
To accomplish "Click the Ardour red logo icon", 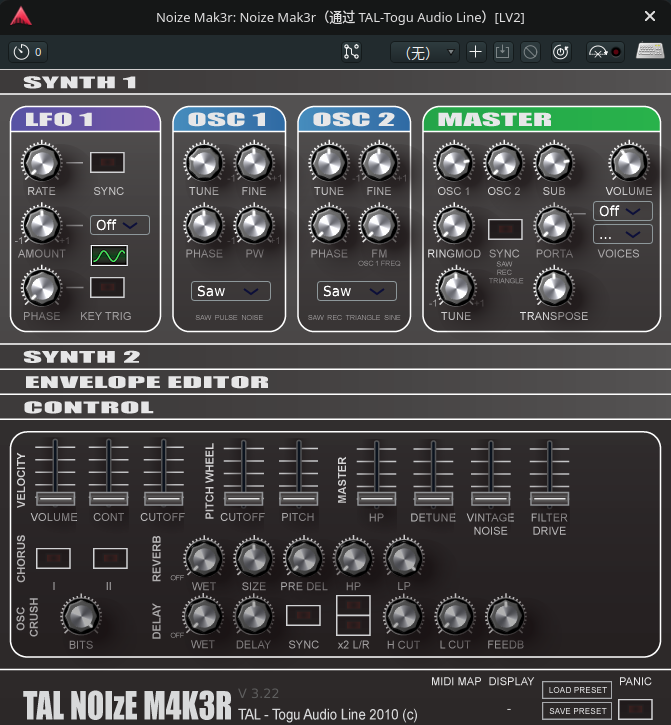I will point(21,16).
